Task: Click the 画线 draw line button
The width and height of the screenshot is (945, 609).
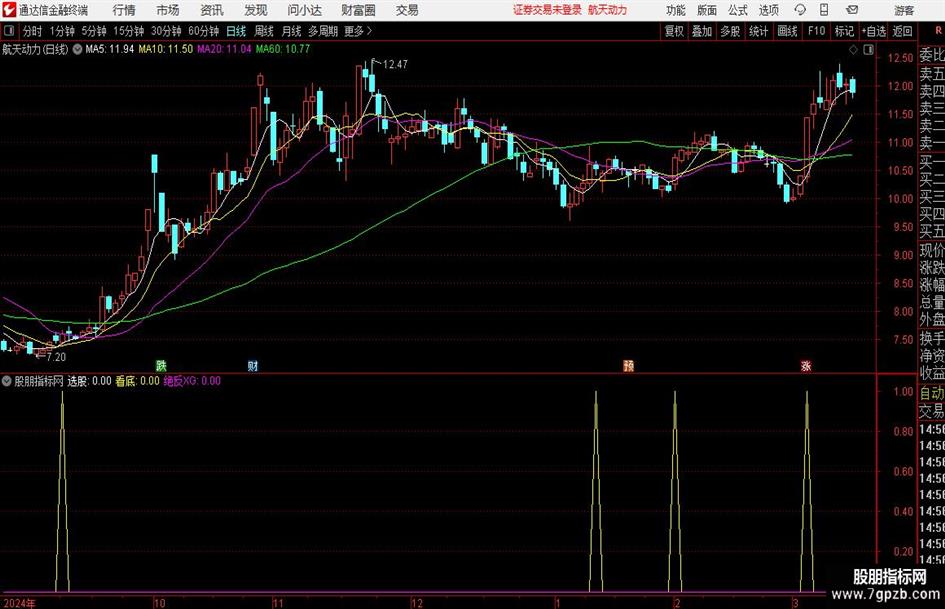Action: tap(787, 31)
